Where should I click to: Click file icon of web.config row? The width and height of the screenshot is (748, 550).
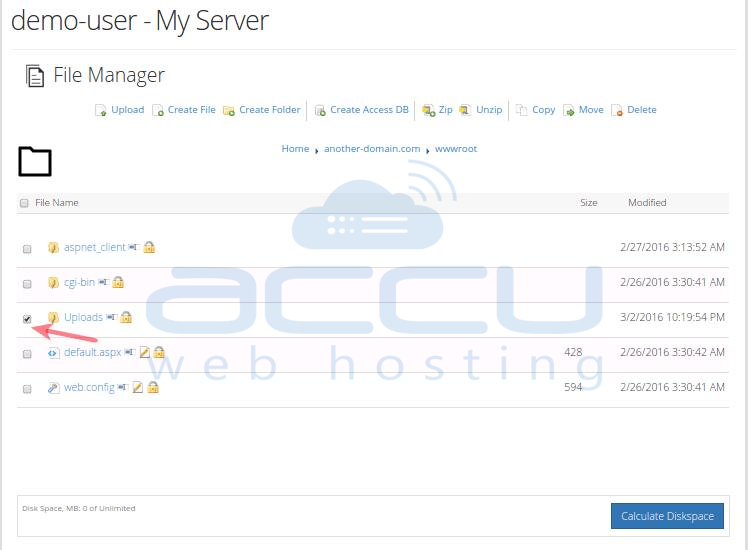[x=53, y=388]
